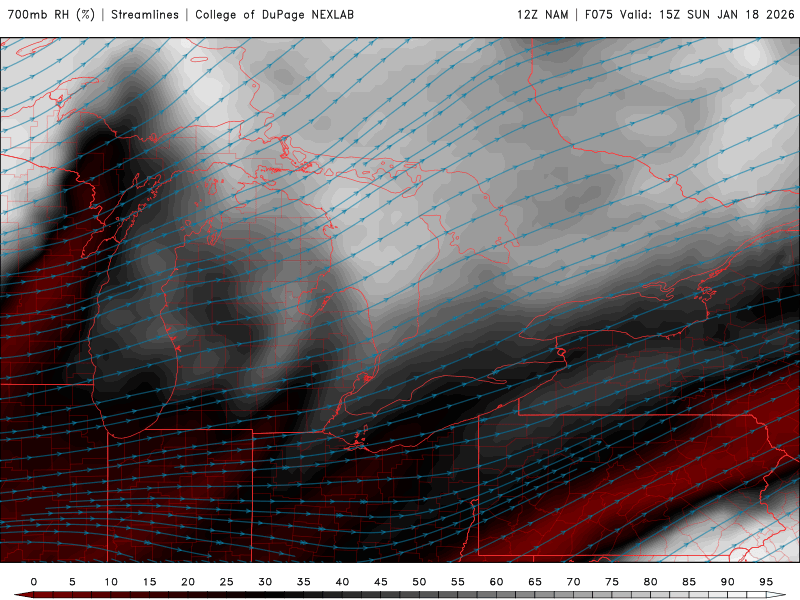This screenshot has width=800, height=600.
Task: Click the "95" value on the color scale
Action: click(766, 582)
